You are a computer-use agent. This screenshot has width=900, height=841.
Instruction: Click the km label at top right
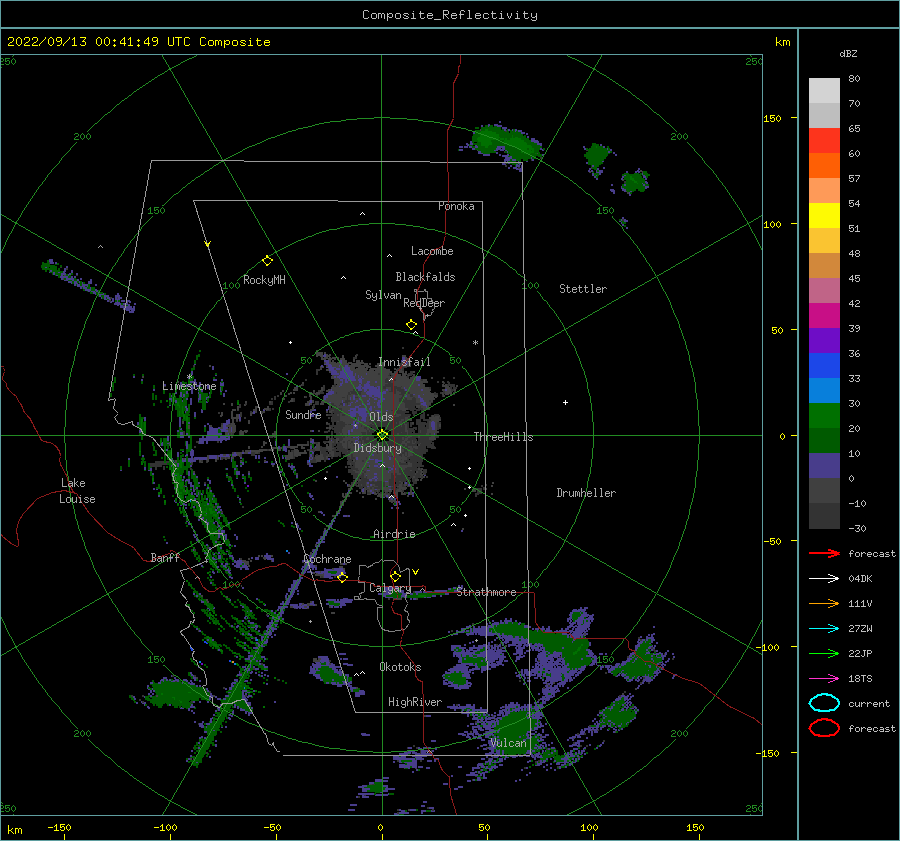[x=782, y=42]
